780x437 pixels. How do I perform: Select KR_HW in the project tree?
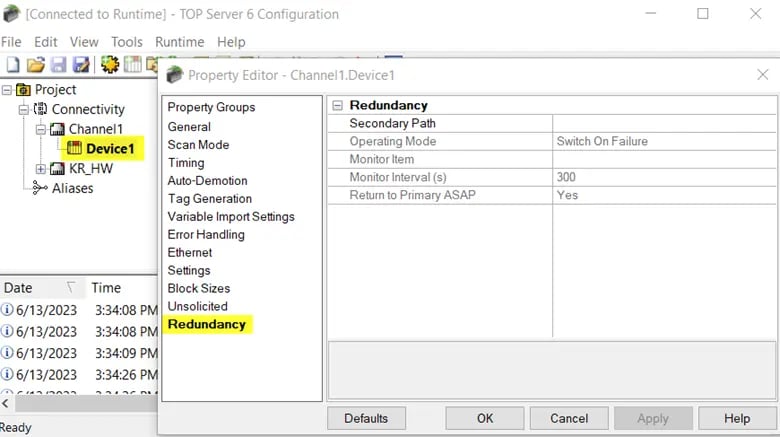pyautogui.click(x=91, y=169)
